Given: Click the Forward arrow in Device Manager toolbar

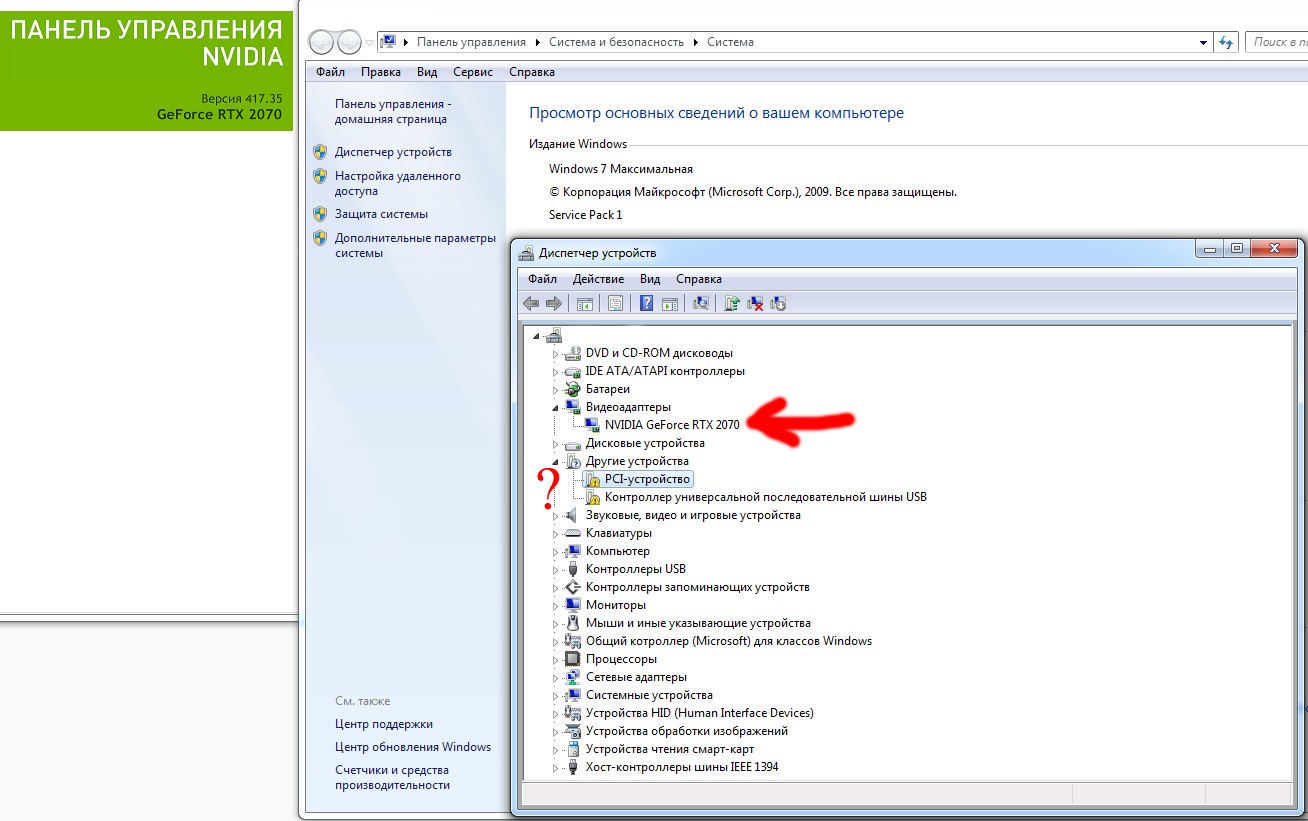Looking at the screenshot, I should point(553,303).
